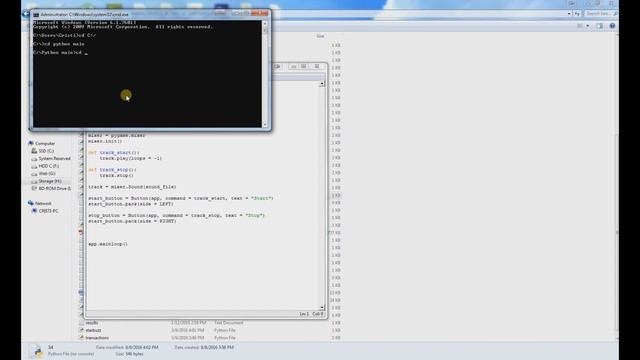Select Computer in the Explorer navigation pane

click(45, 143)
